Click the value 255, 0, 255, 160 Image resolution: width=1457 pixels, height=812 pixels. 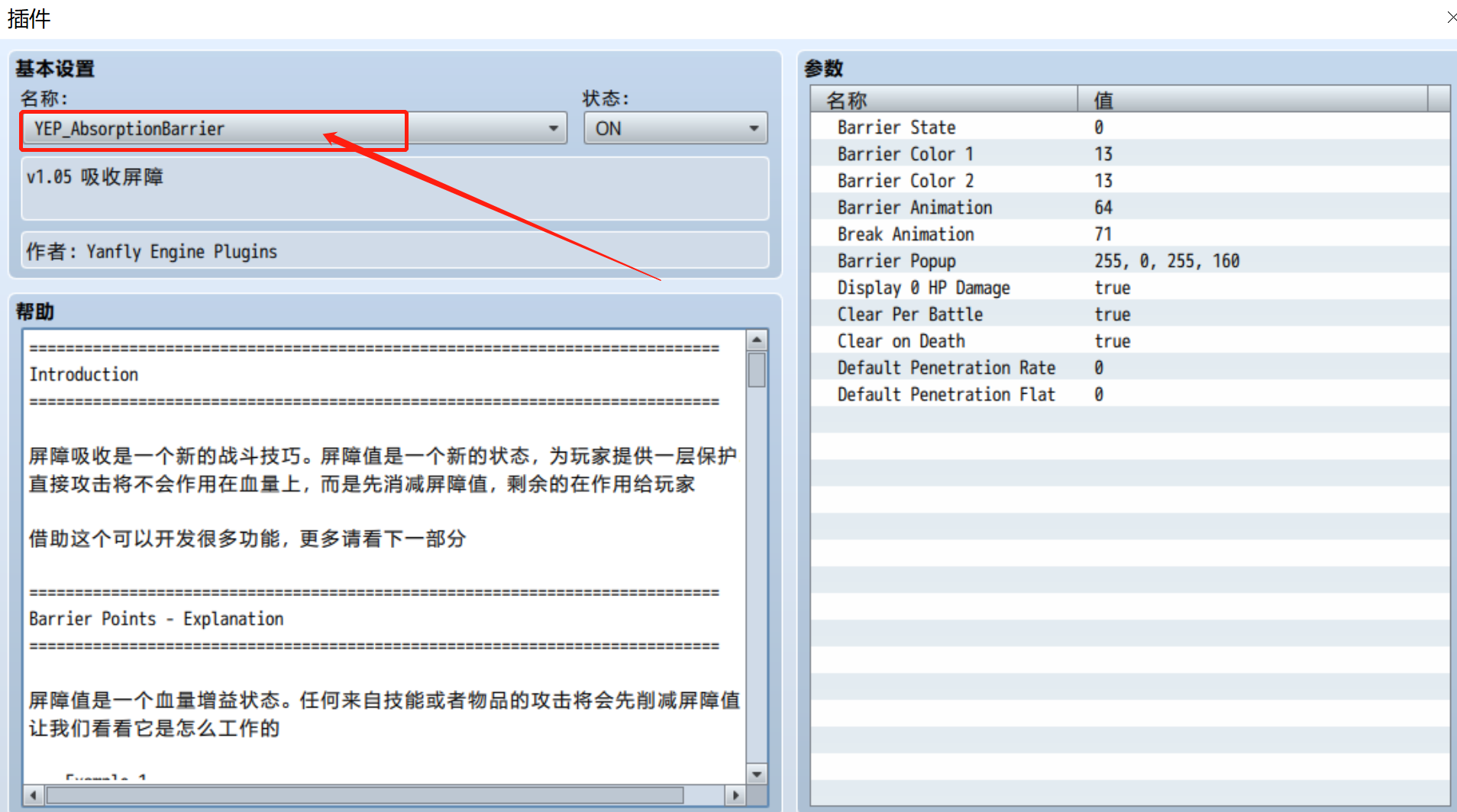tap(1167, 260)
